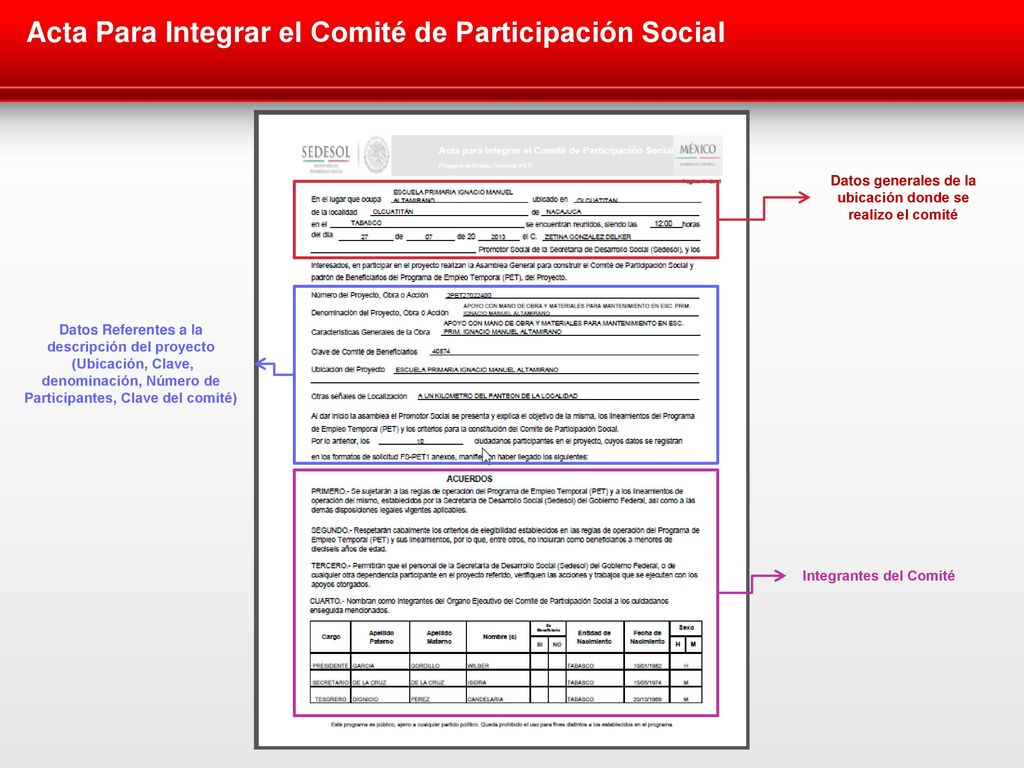
Task: Click the name 'ISIDRA' in the table
Action: point(477,682)
